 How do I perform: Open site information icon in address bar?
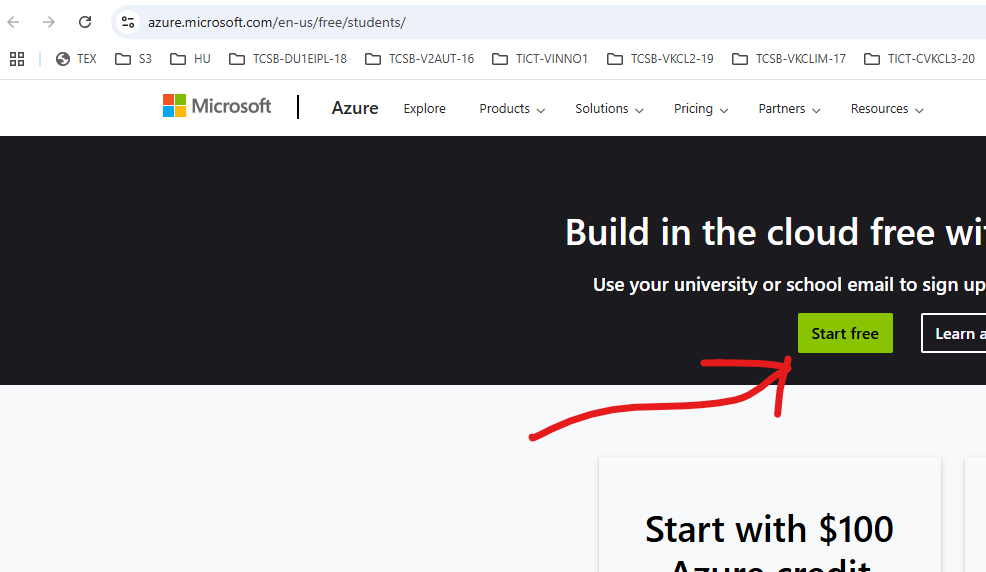pyautogui.click(x=127, y=22)
